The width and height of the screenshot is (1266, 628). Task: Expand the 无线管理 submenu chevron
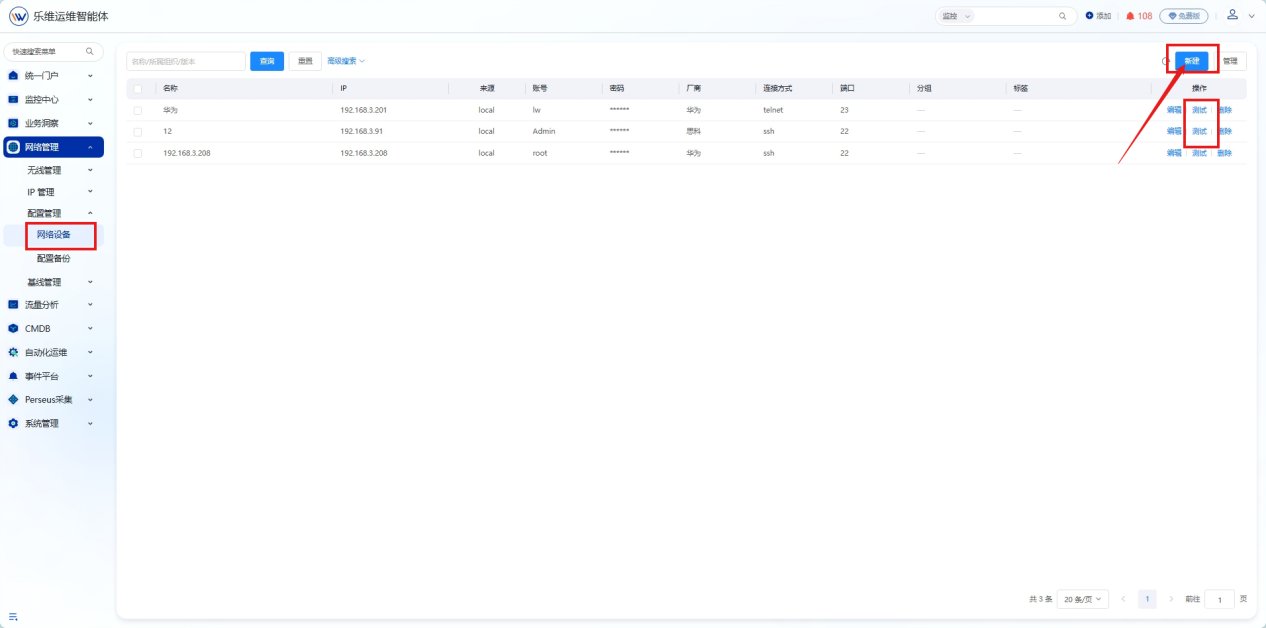click(x=90, y=170)
